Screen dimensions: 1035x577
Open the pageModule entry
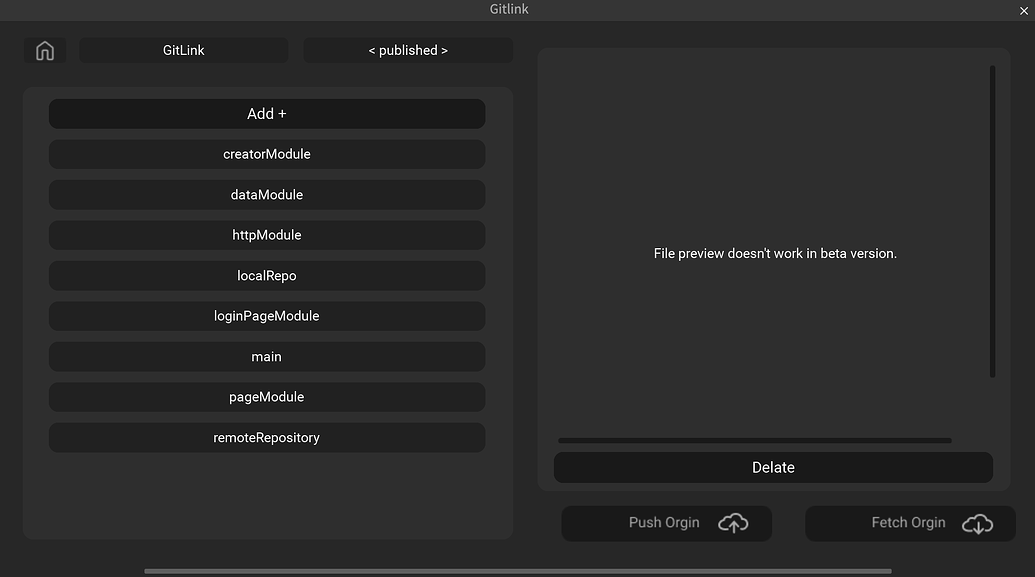click(266, 397)
